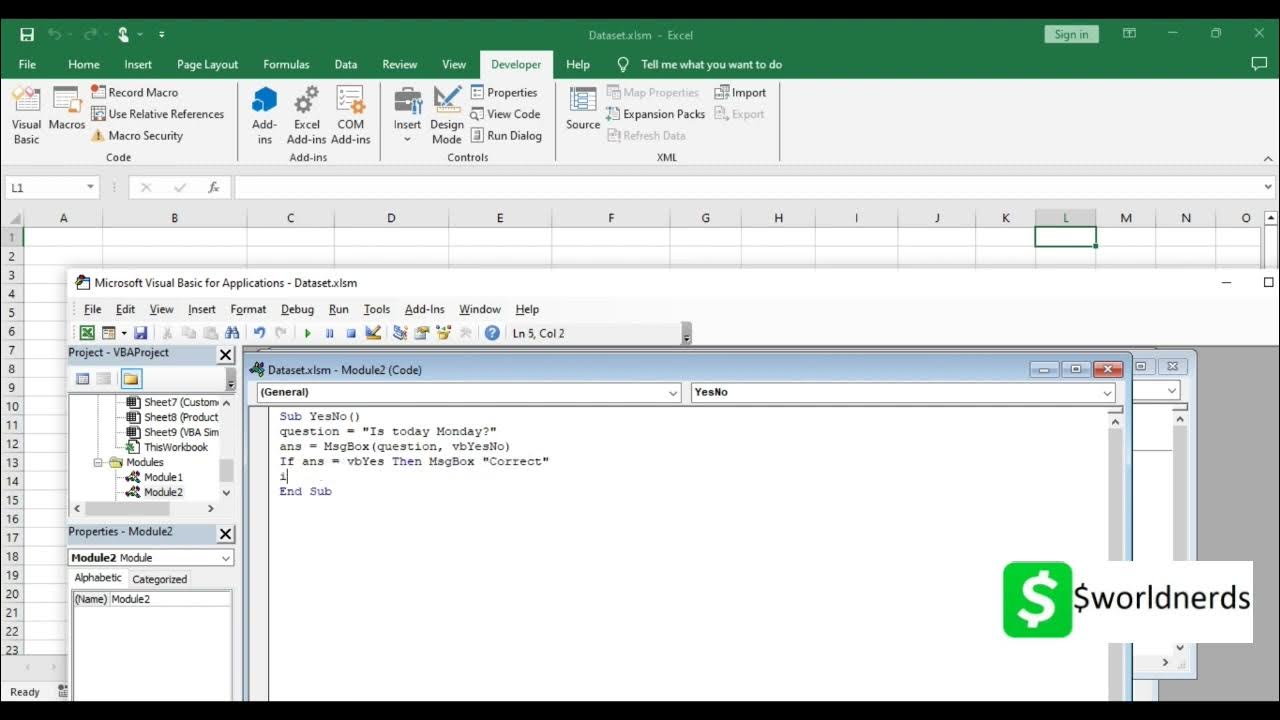
Task: Toggle Design Mode in Controls group
Action: tap(447, 116)
